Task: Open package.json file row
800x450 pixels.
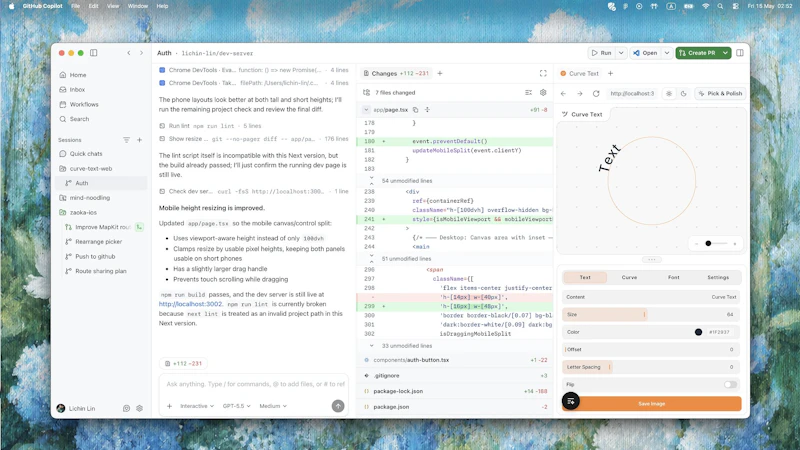Action: tap(455, 407)
